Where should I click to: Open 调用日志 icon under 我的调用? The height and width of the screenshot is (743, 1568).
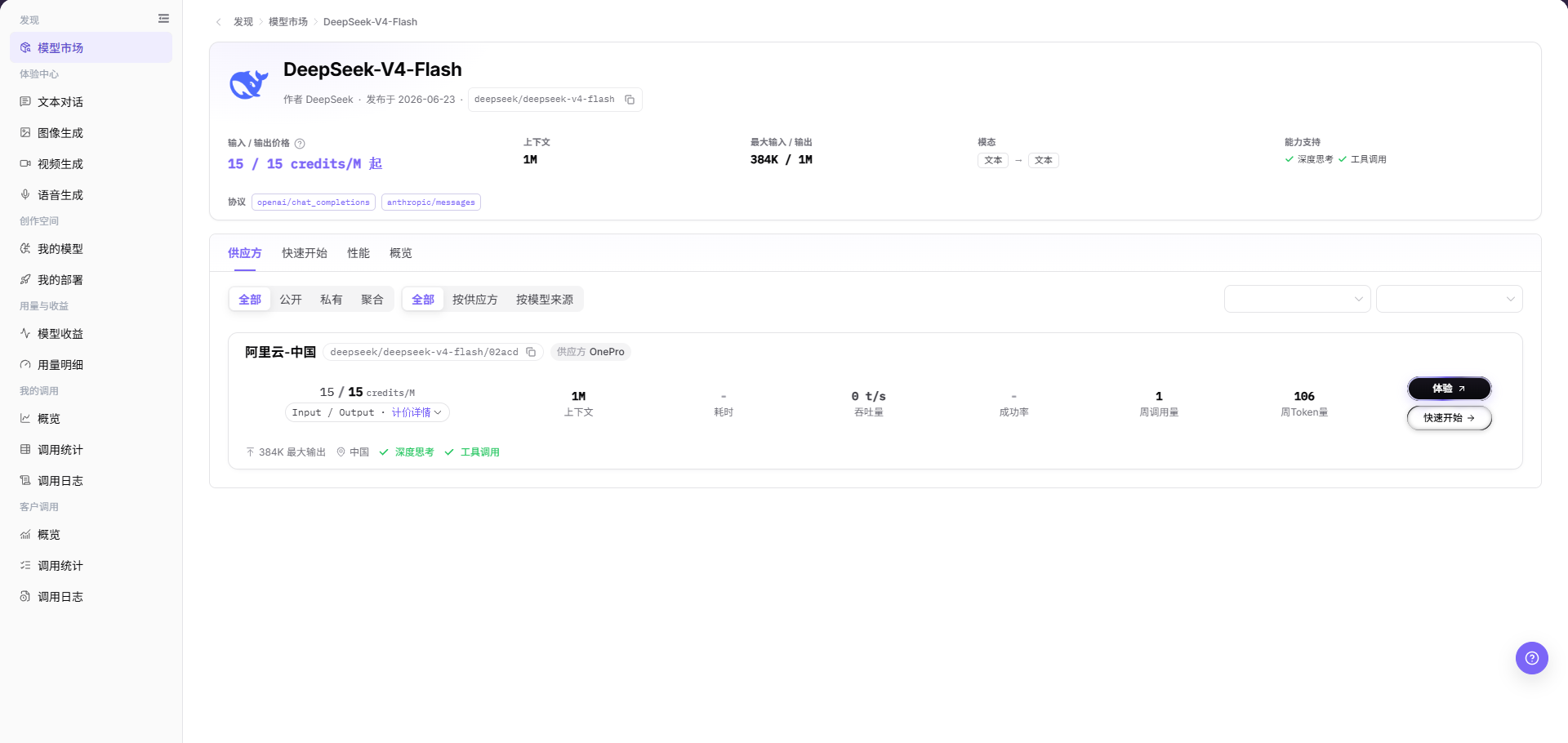(25, 481)
